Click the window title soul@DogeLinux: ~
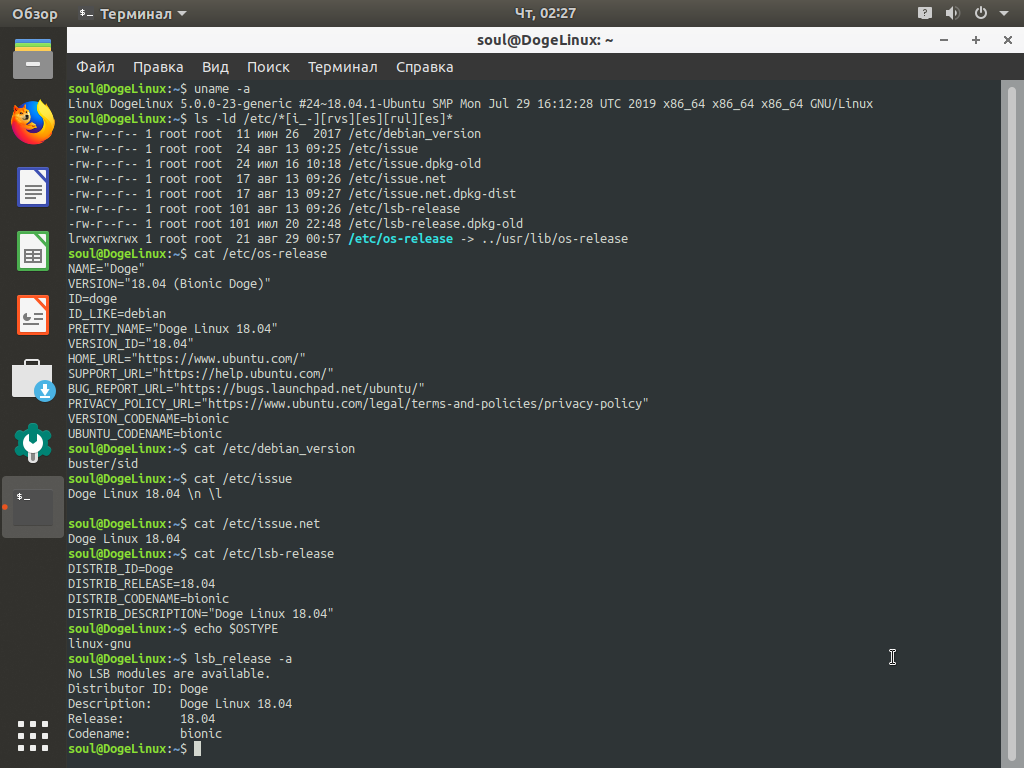The image size is (1024, 768). click(545, 40)
